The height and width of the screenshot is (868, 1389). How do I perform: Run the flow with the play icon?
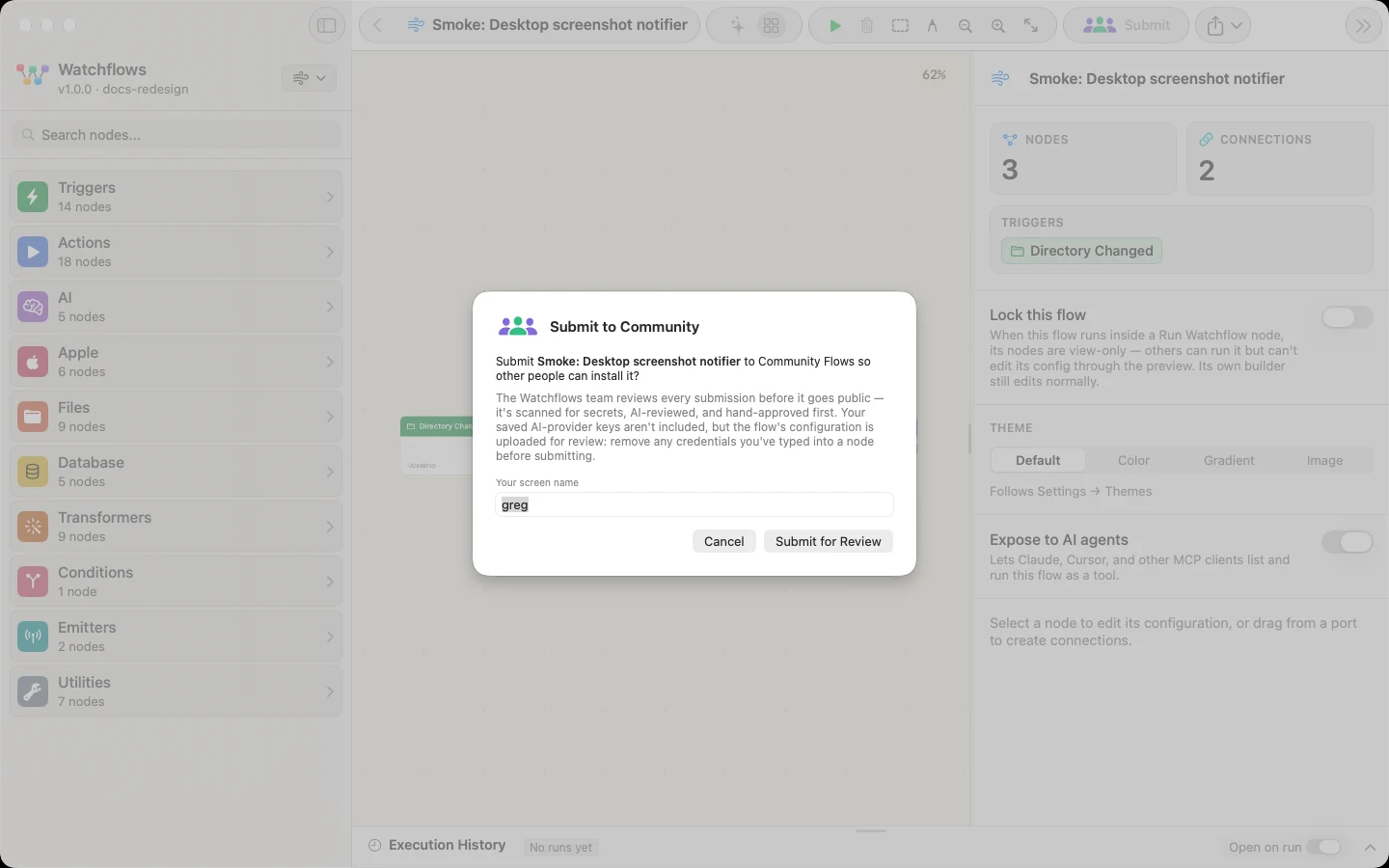coord(835,26)
